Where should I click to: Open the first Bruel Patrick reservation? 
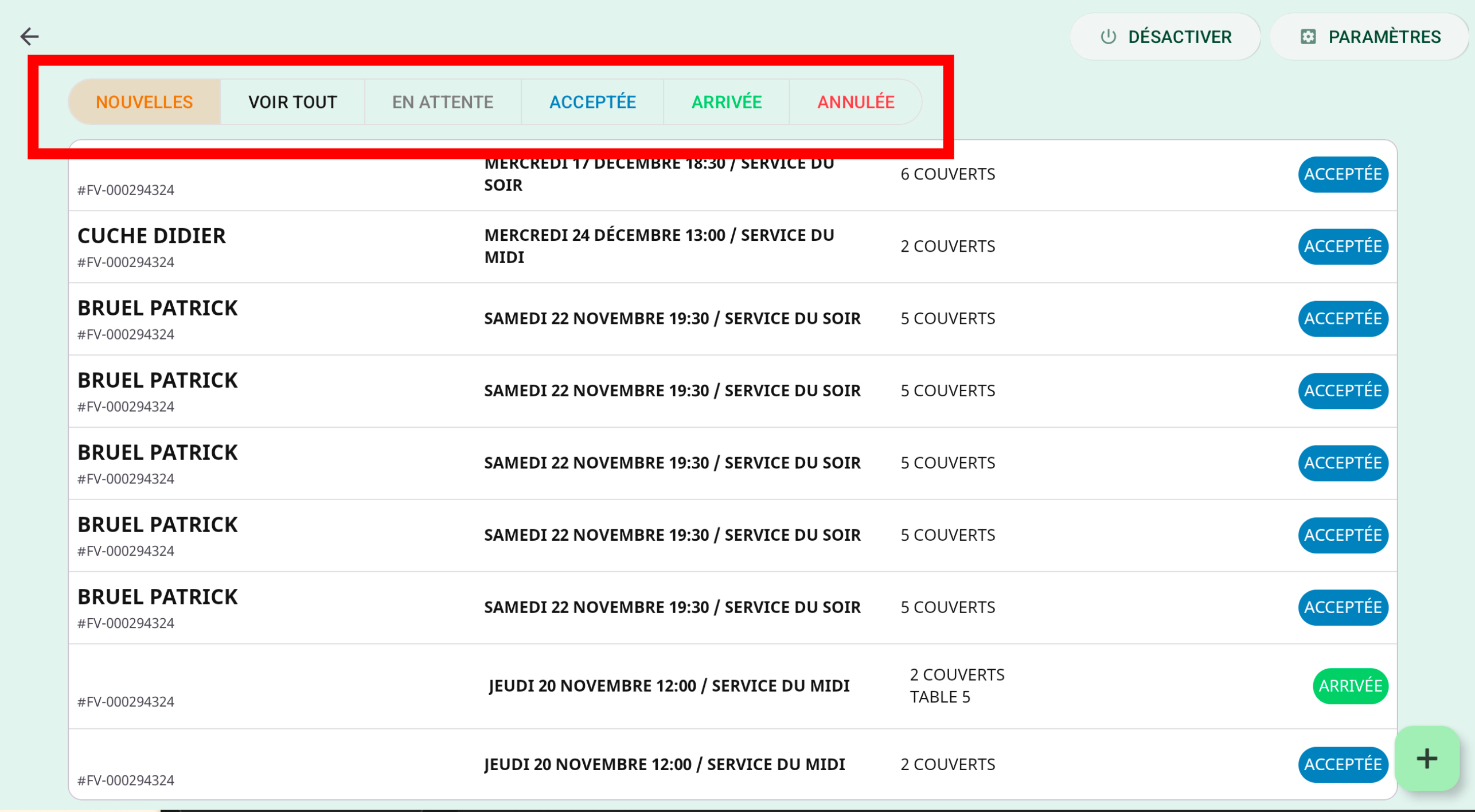pos(158,309)
